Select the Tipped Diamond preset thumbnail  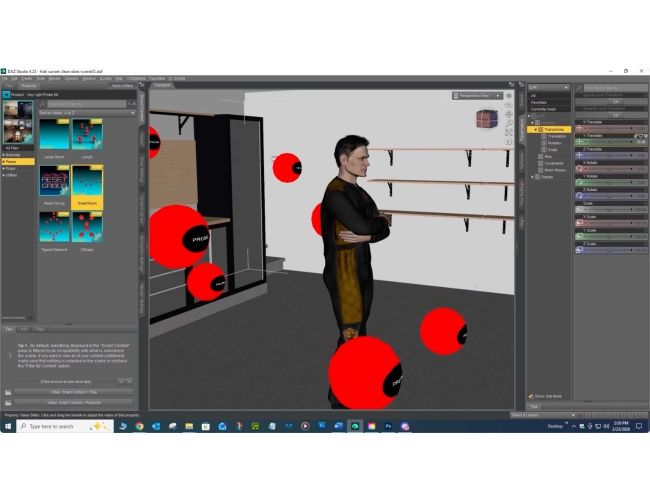click(54, 227)
